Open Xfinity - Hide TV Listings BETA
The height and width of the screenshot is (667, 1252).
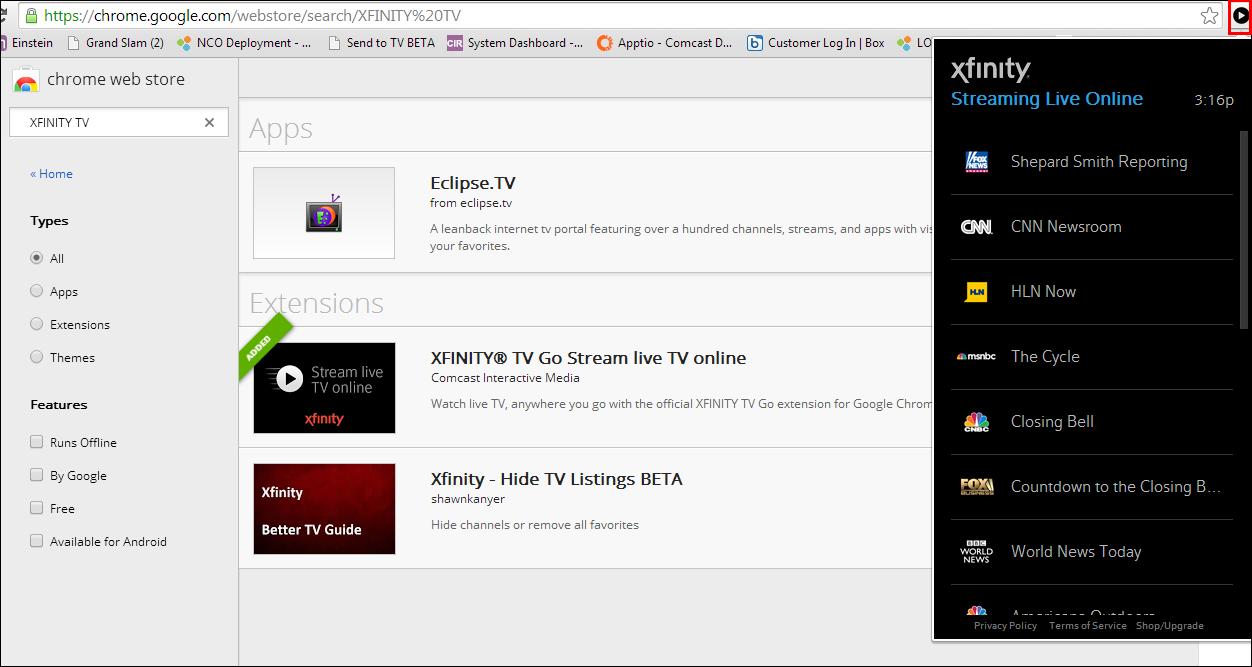point(556,479)
